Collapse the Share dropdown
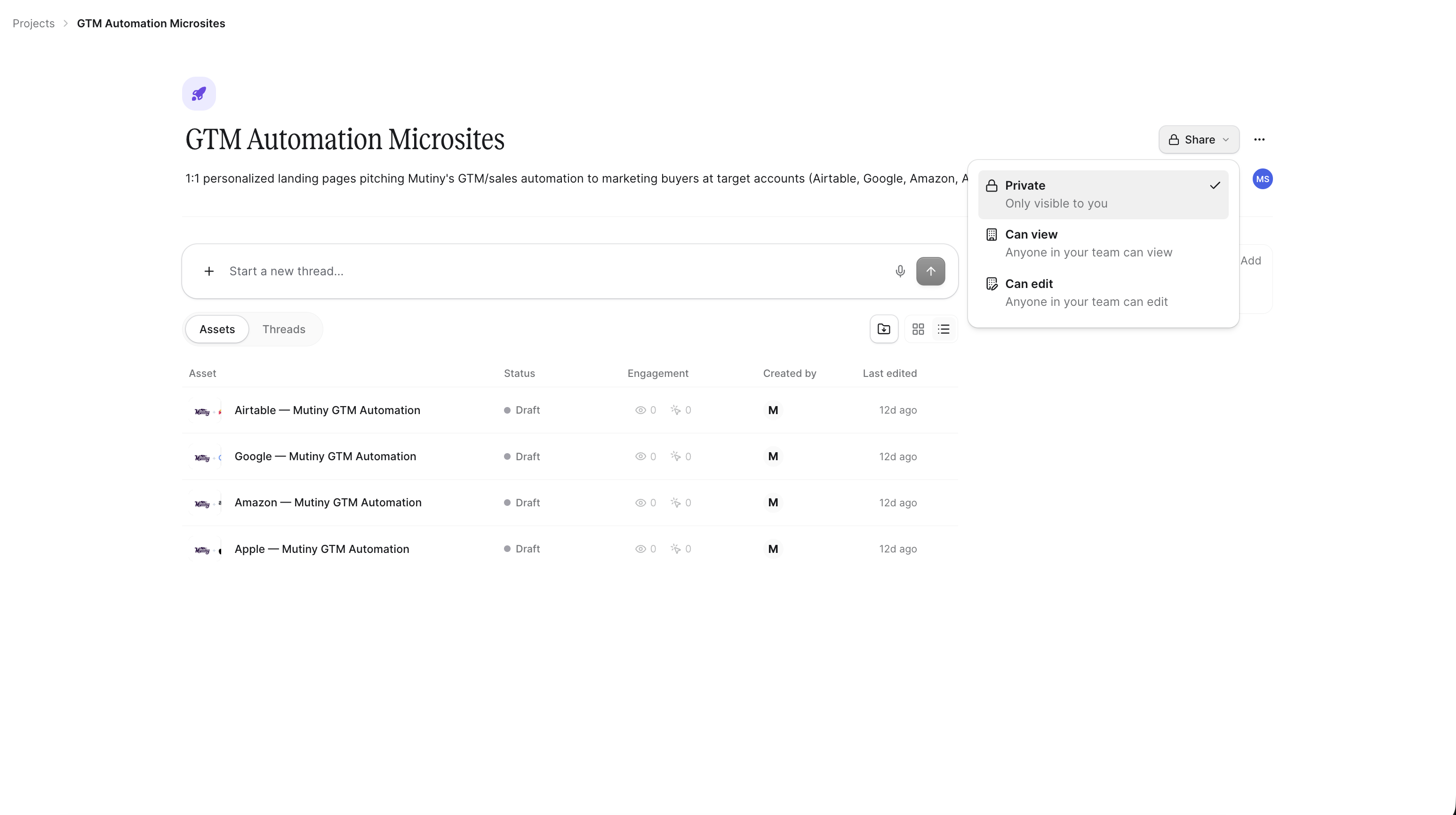The image size is (1456, 815). [1199, 140]
